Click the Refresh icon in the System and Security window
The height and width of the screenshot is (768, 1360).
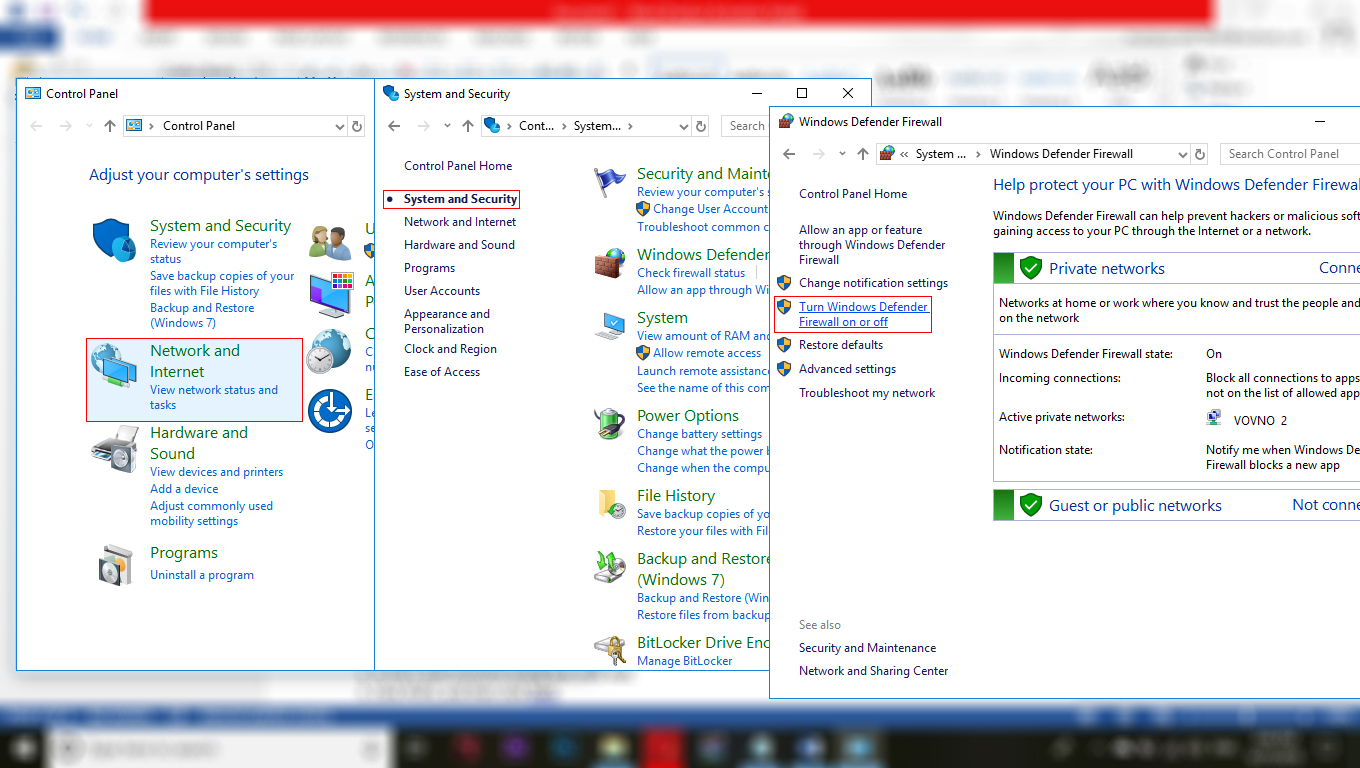click(701, 126)
